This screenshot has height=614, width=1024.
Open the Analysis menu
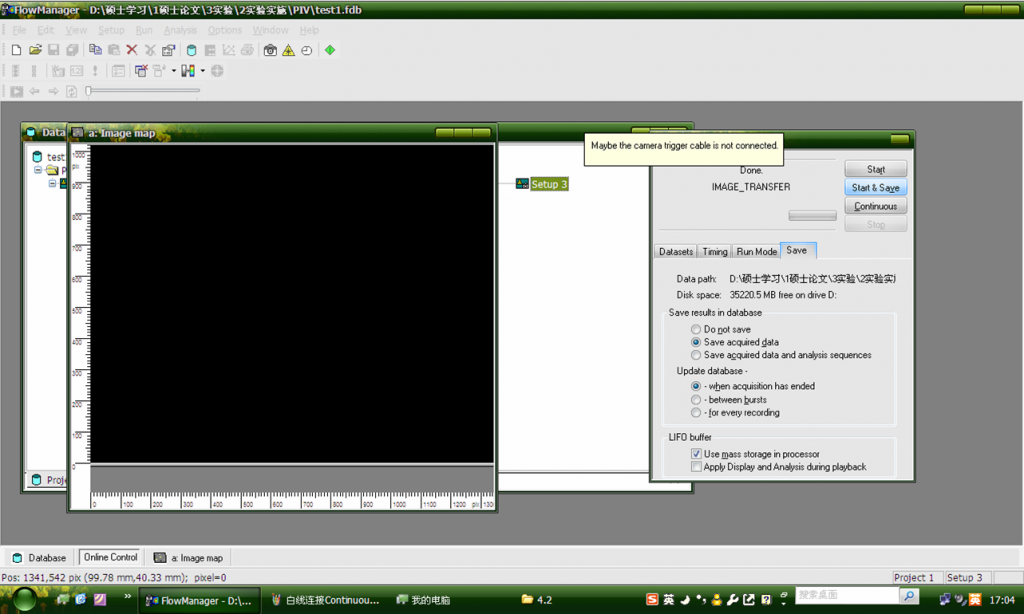tap(180, 30)
